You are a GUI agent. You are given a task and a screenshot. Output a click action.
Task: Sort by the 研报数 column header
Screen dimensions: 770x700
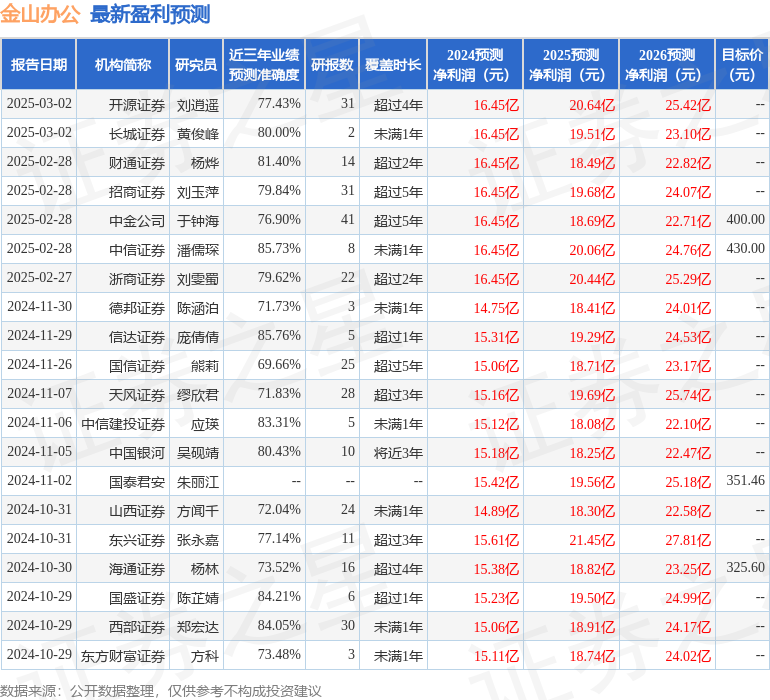[332, 64]
